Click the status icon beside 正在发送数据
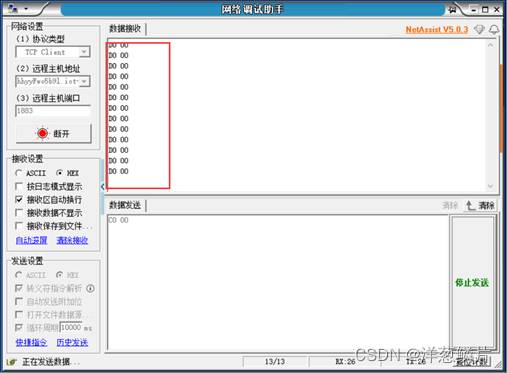Screen dimensions: 507x373 (x=11, y=362)
